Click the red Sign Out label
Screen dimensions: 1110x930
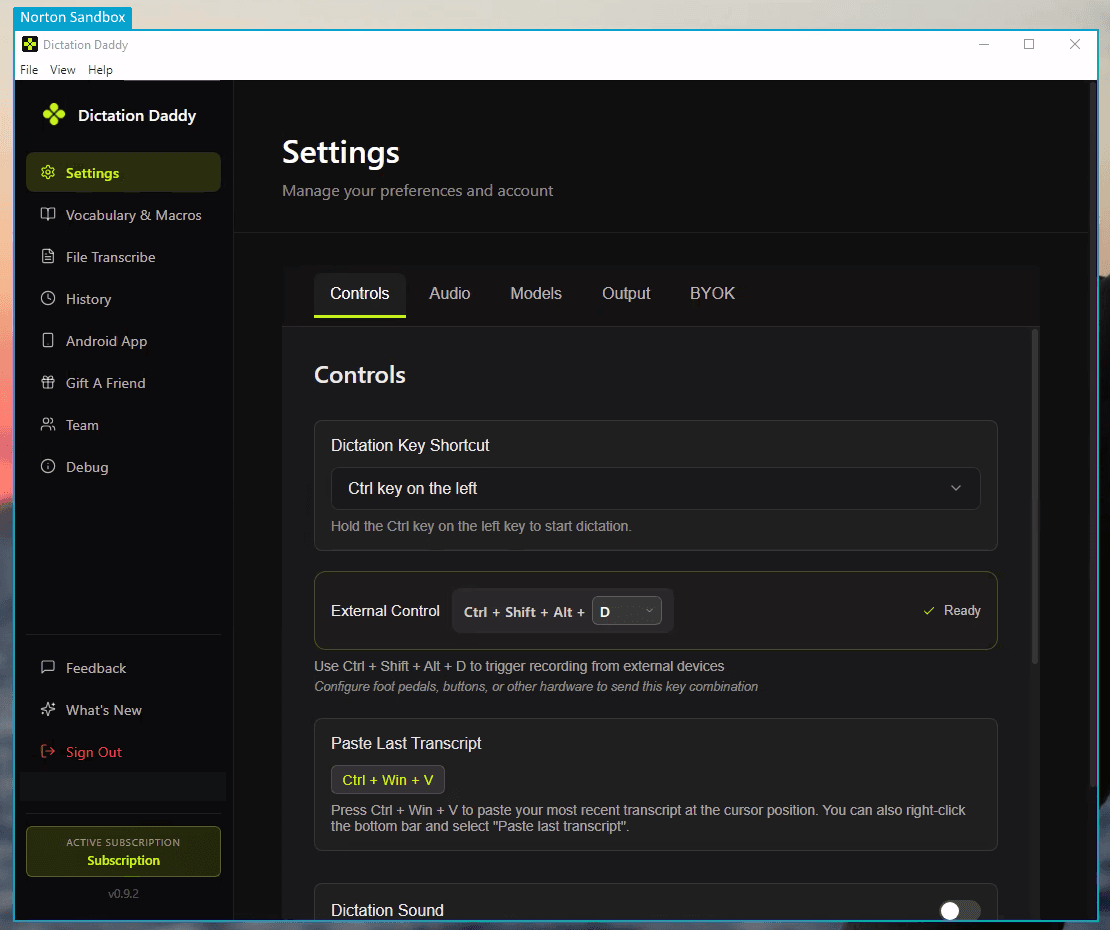pyautogui.click(x=93, y=752)
